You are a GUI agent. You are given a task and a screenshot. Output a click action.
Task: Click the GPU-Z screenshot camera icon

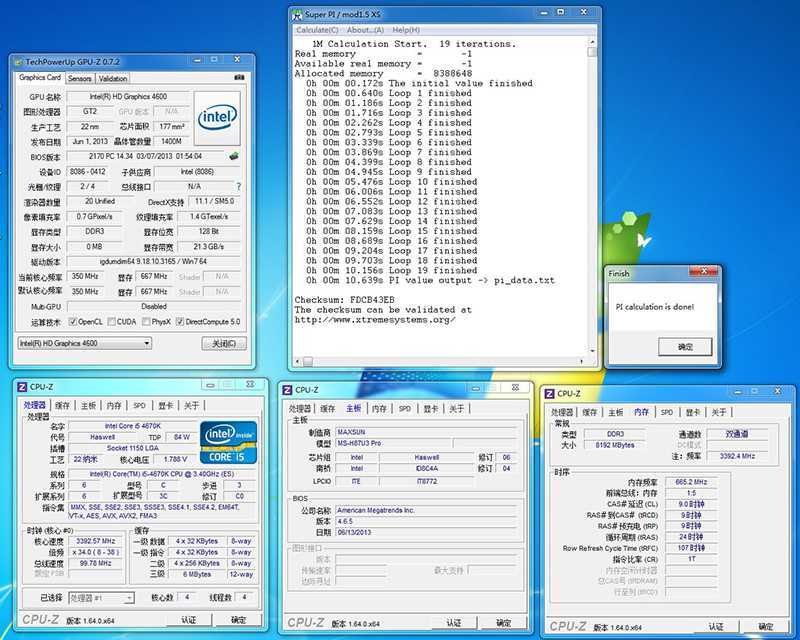(x=239, y=78)
